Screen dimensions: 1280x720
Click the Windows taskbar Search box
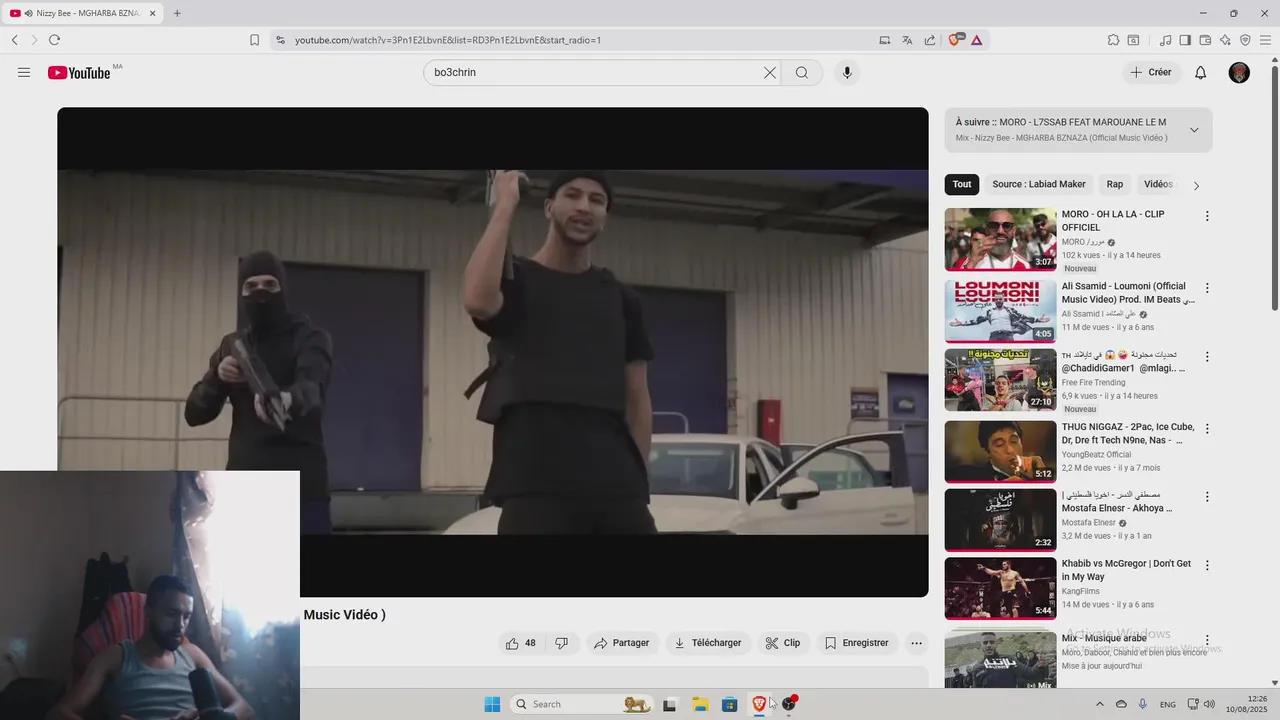click(x=582, y=704)
